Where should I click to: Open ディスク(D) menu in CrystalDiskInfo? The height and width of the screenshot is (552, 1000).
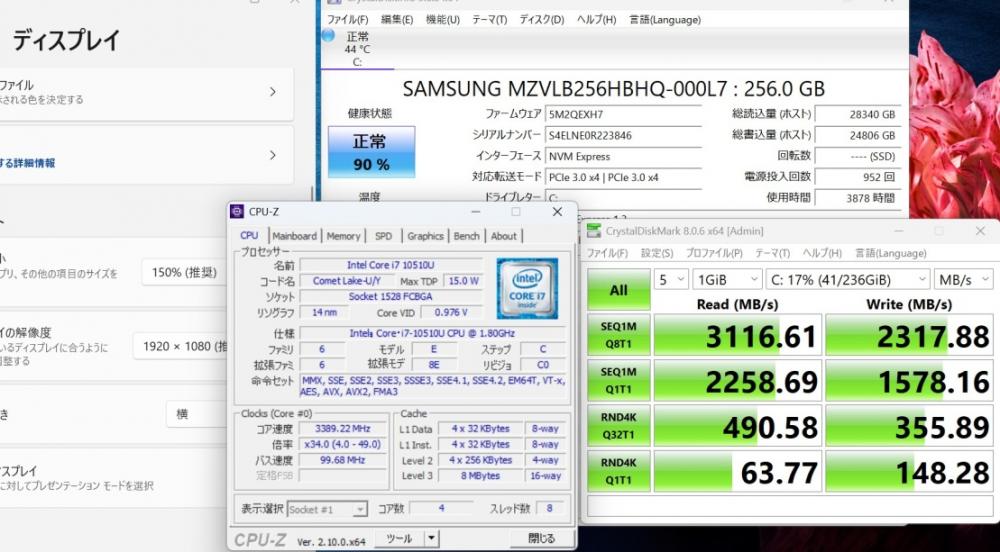pyautogui.click(x=541, y=20)
